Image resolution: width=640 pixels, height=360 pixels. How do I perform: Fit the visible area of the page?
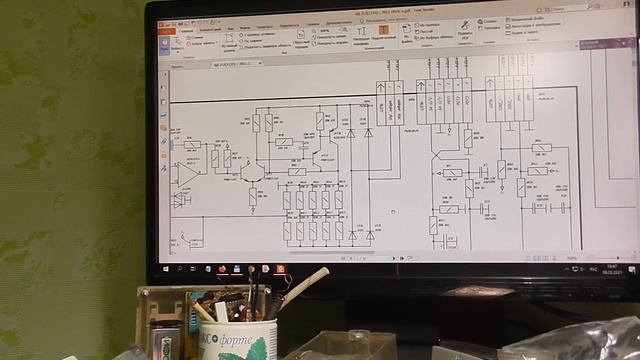pos(265,46)
